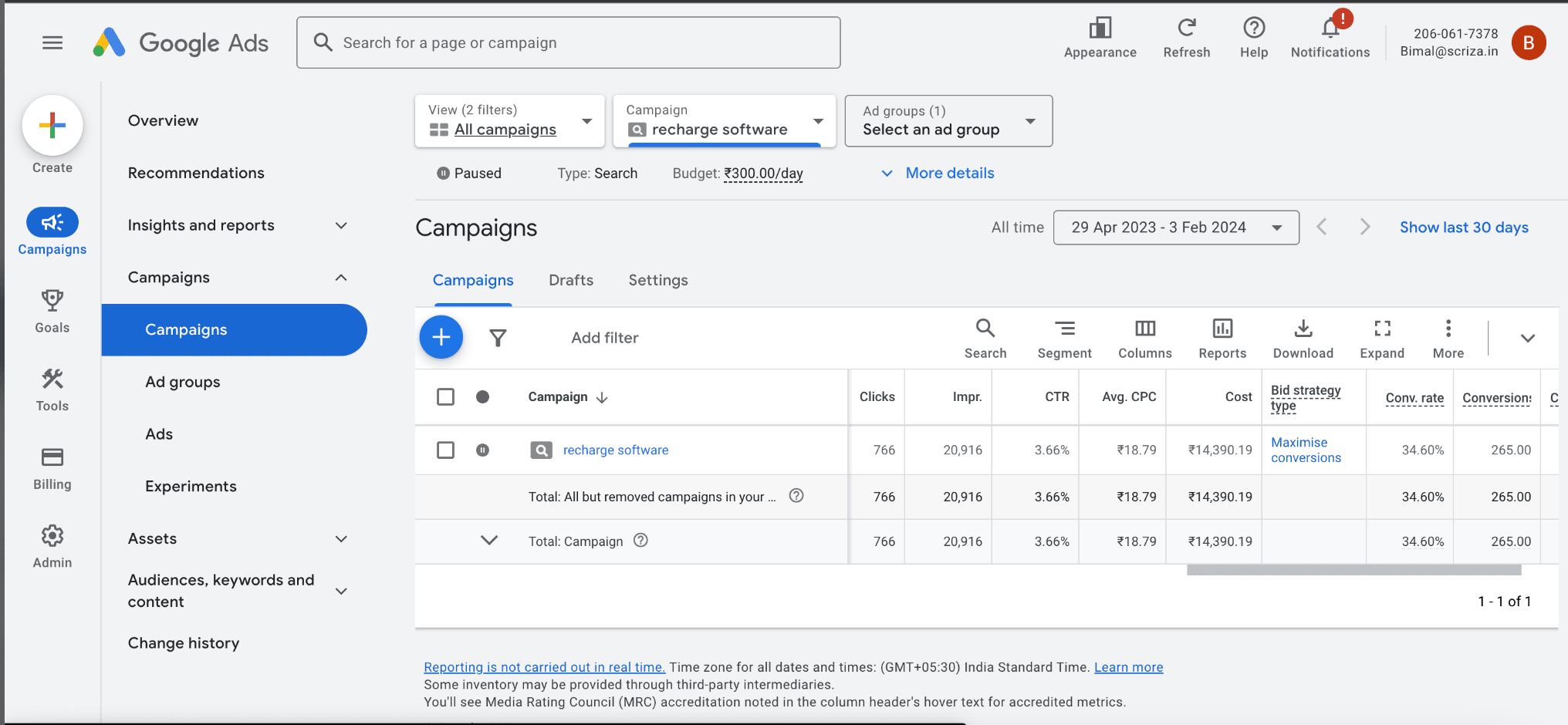Collapse the Campaigns nav section

[341, 278]
